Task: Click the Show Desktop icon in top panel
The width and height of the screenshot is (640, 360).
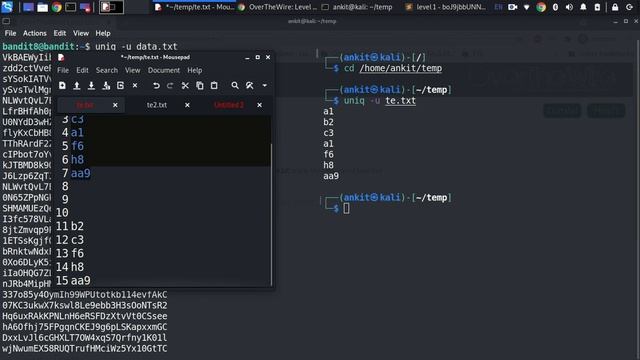Action: 28,7
